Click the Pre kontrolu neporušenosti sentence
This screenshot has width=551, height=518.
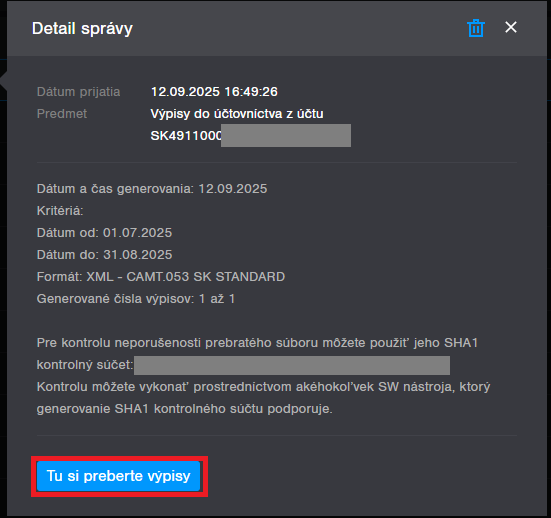pyautogui.click(x=257, y=354)
